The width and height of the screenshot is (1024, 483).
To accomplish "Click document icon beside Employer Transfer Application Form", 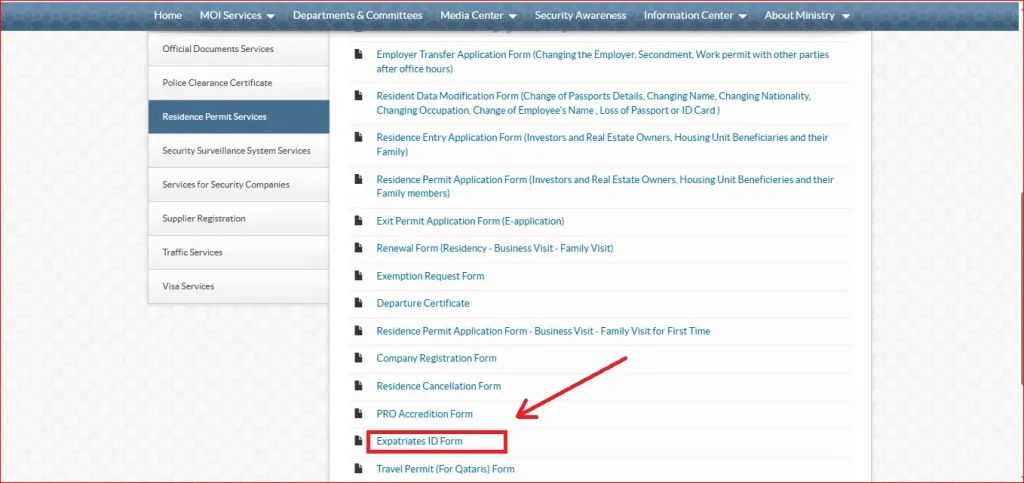I will 358,55.
